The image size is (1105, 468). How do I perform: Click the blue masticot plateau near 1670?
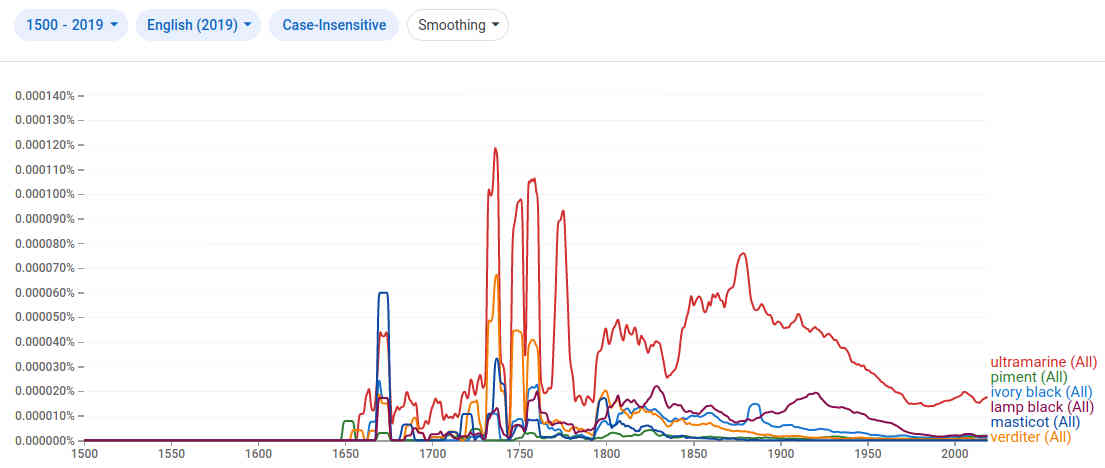(x=383, y=293)
